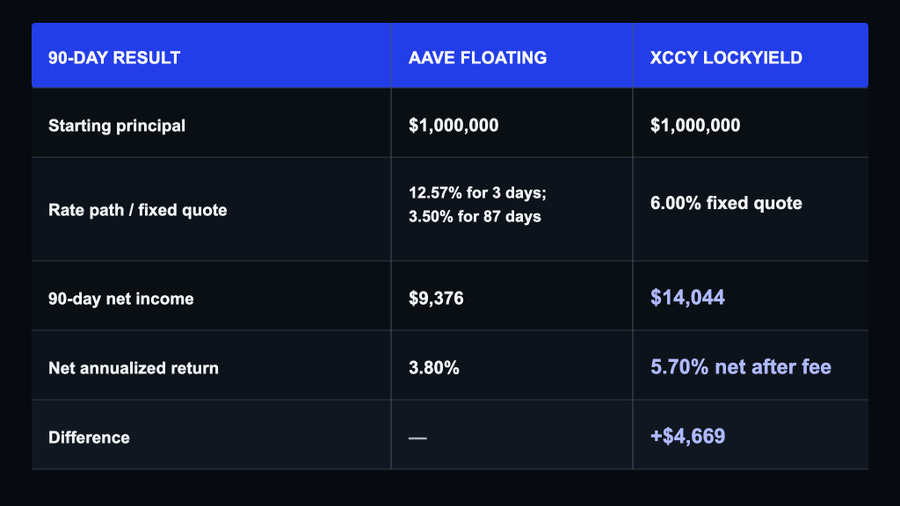Click the +$4,669 difference value

click(688, 436)
